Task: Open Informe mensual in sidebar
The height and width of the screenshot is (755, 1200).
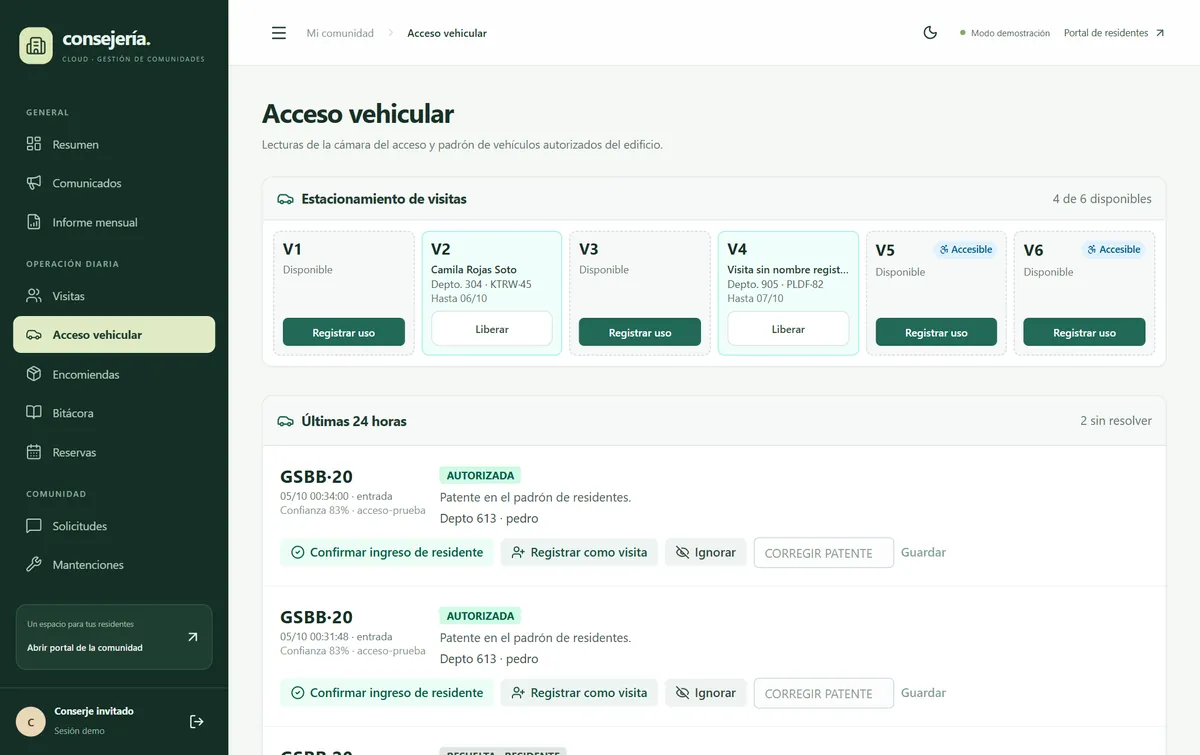Action: pyautogui.click(x=114, y=222)
